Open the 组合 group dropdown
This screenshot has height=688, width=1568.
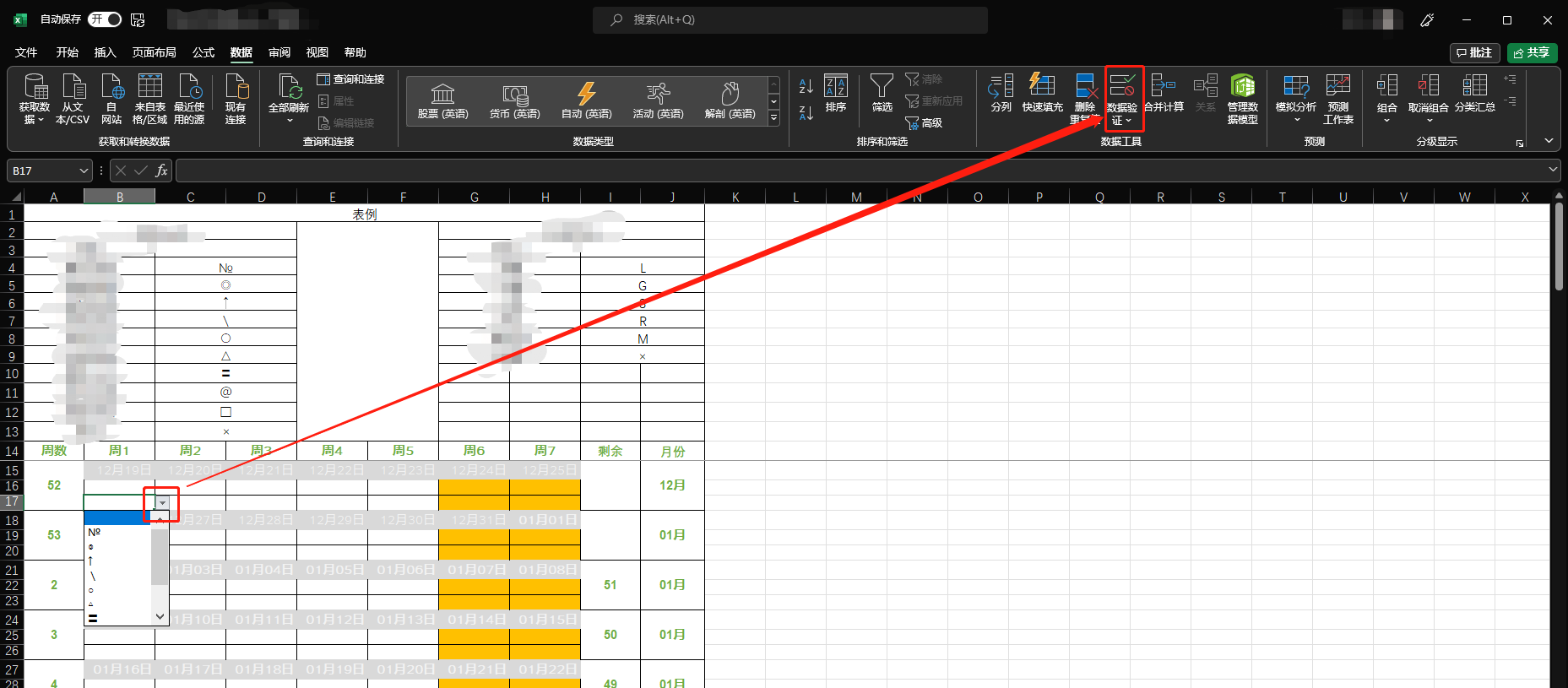point(1387,99)
